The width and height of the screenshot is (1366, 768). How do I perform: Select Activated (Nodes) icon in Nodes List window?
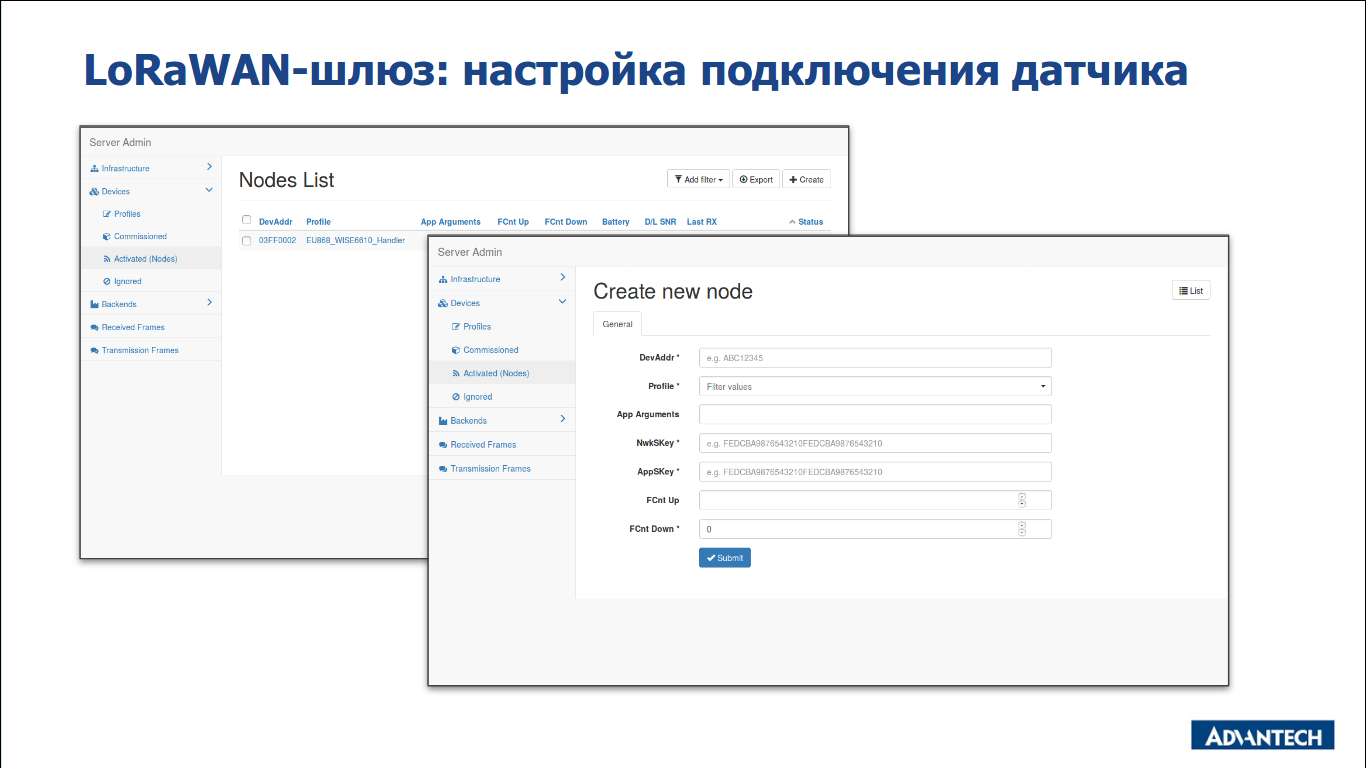point(107,259)
